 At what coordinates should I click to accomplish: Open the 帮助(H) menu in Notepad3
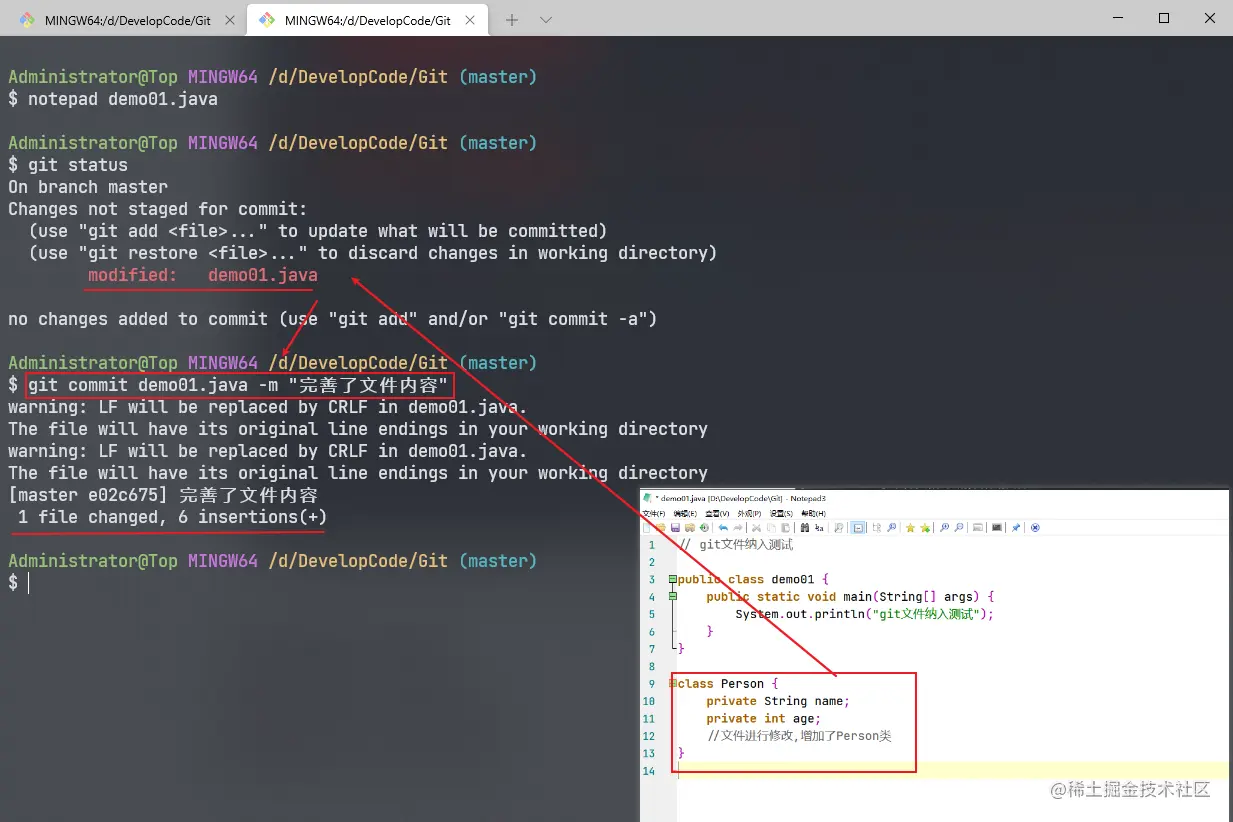813,514
